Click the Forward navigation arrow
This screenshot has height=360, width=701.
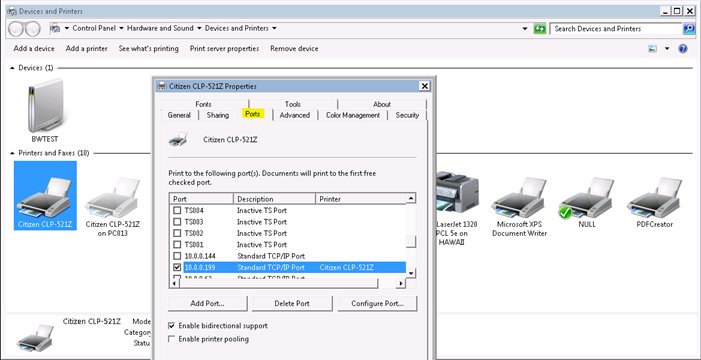[33, 29]
